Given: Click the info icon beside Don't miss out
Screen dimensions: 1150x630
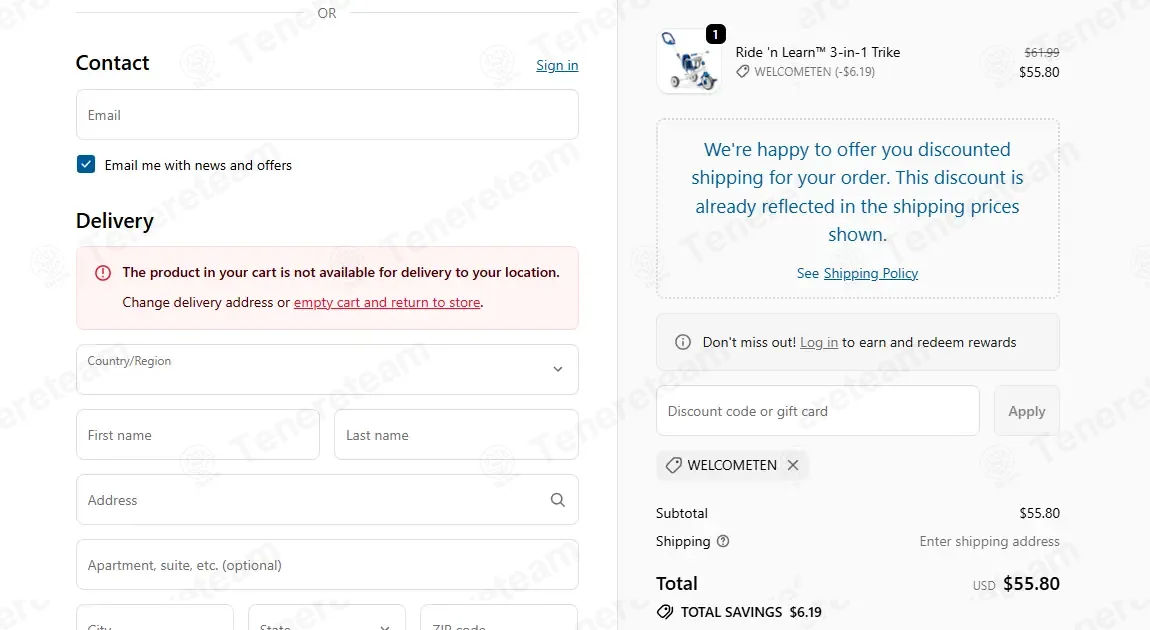Looking at the screenshot, I should (x=683, y=342).
